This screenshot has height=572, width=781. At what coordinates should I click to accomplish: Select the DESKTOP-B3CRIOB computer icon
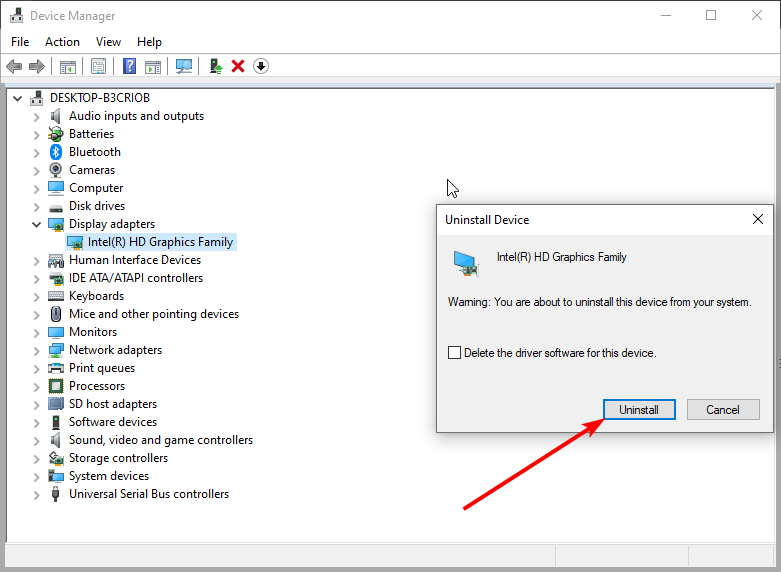coord(36,98)
